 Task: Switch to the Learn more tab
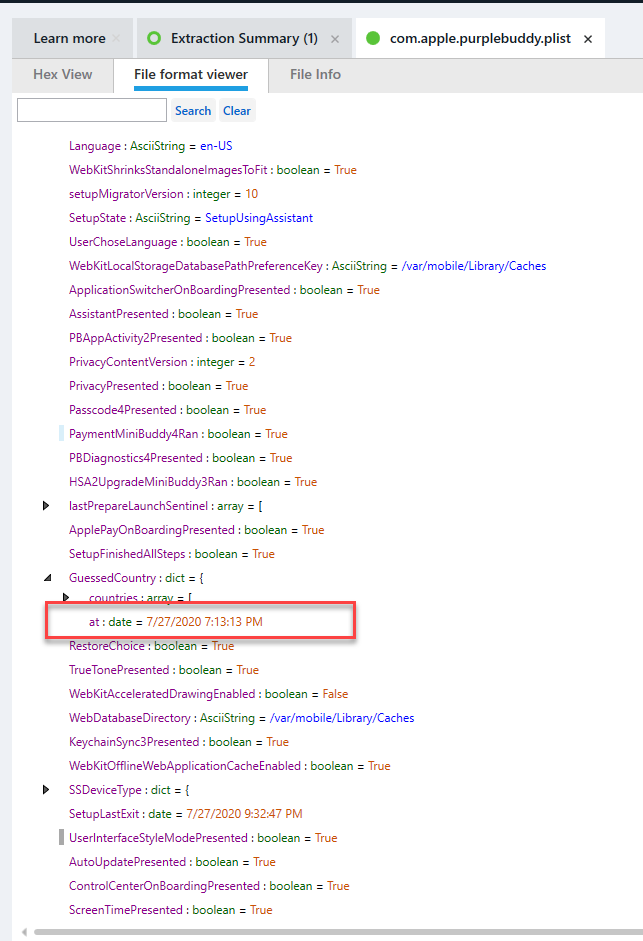(69, 39)
